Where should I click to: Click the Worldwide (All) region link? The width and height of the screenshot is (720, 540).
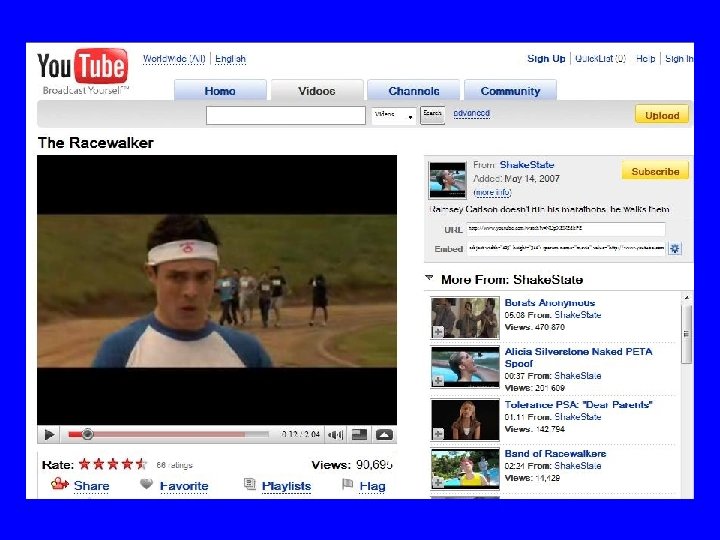pos(174,59)
